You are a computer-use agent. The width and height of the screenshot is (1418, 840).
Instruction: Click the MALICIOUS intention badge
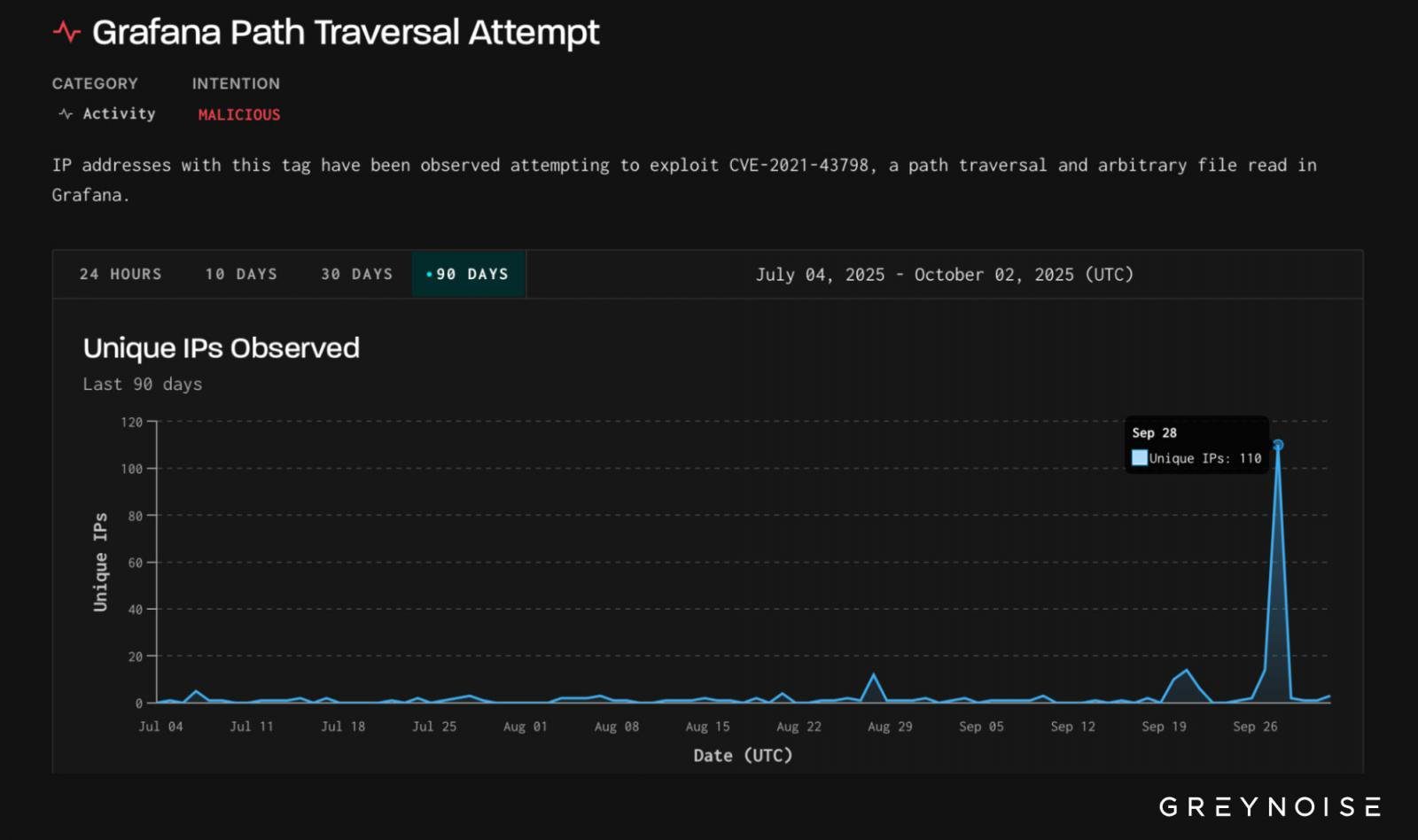[x=238, y=114]
